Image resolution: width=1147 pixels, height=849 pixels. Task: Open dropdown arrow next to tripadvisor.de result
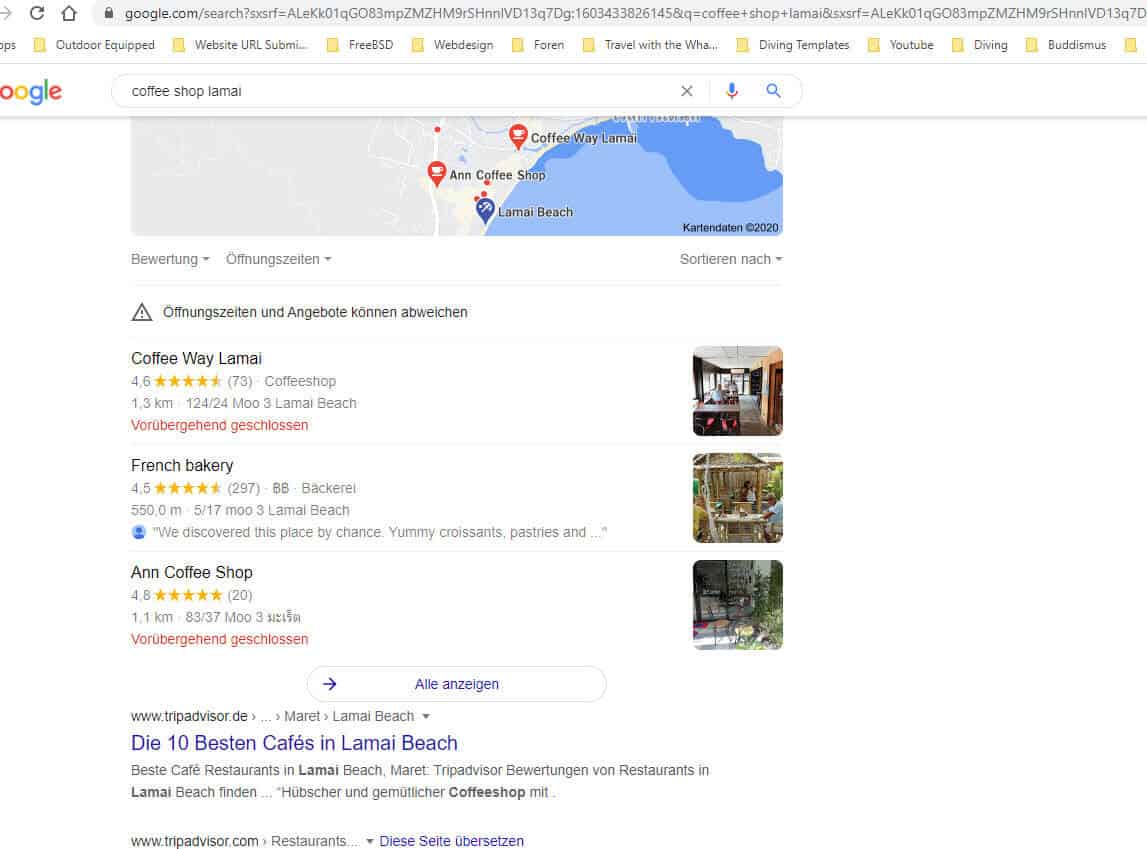click(x=426, y=716)
